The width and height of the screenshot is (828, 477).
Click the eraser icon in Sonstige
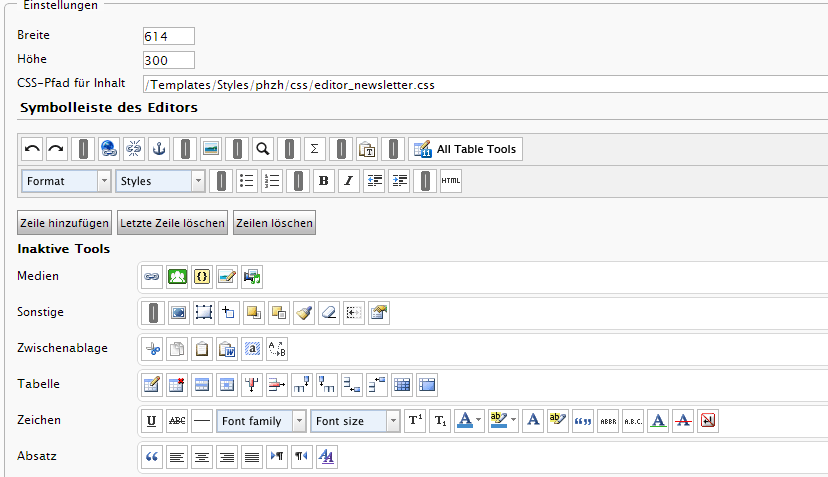click(x=329, y=312)
